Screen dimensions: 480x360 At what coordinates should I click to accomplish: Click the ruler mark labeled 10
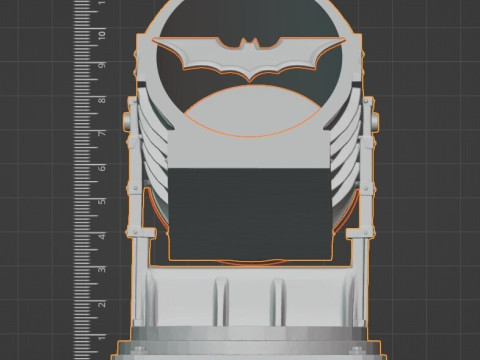pos(102,34)
